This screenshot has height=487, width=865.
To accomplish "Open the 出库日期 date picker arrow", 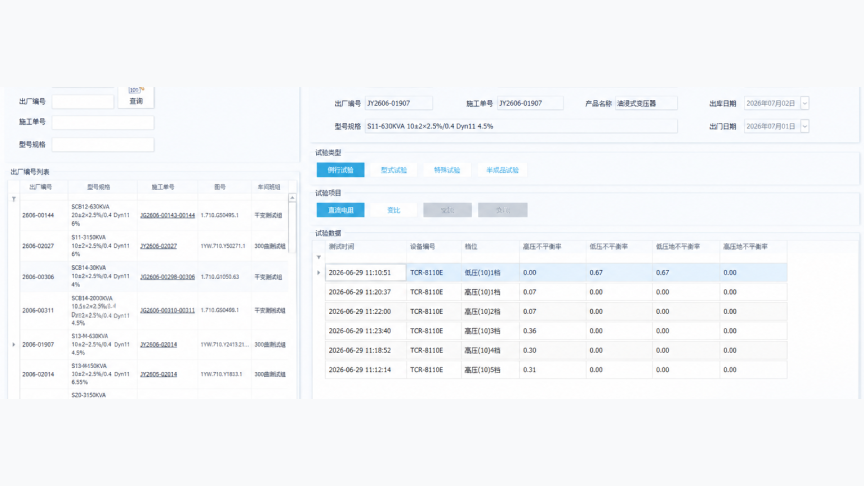I will tap(804, 103).
